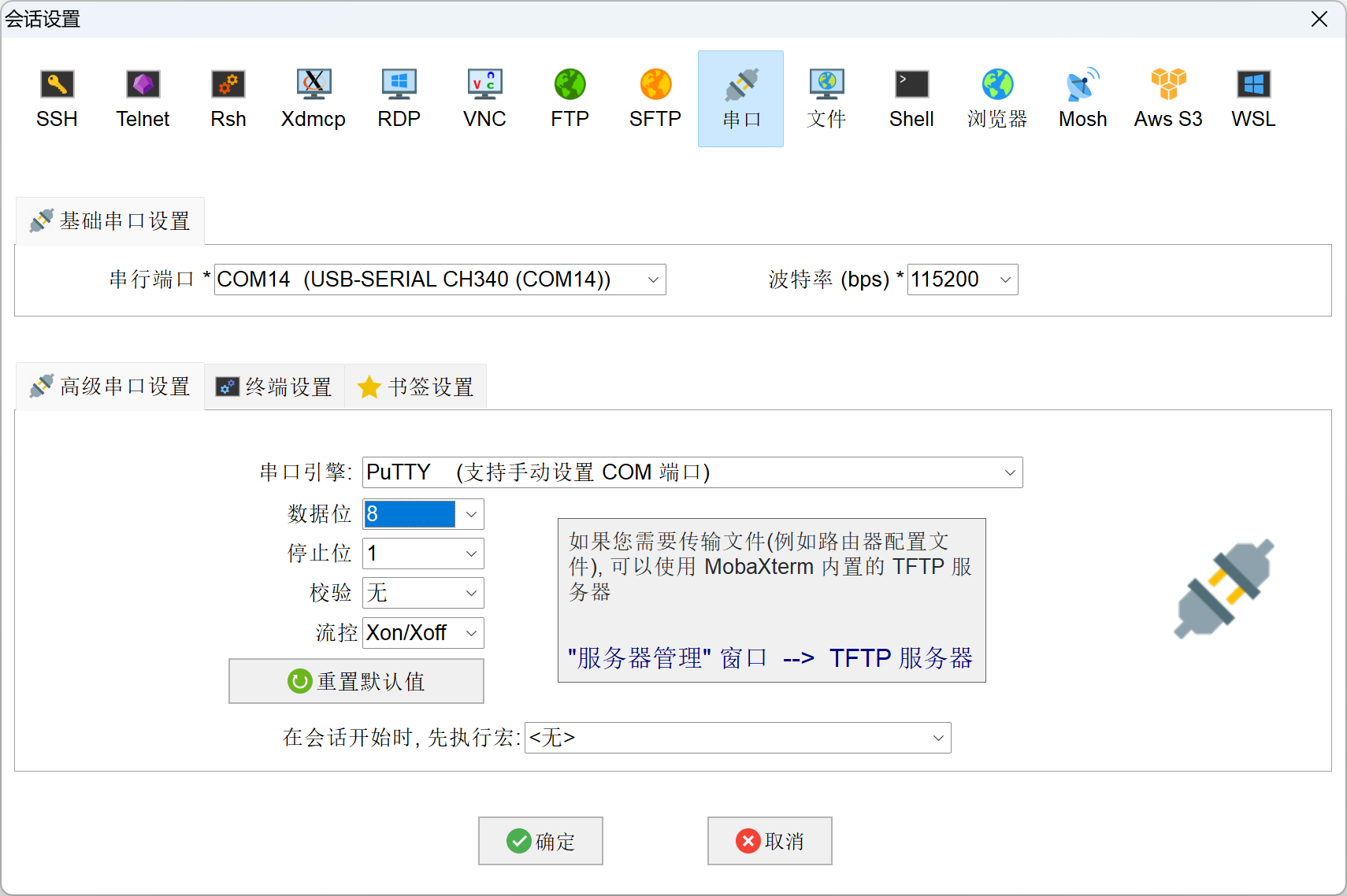Switch to the 书签设置 tab
Viewport: 1347px width, 896px height.
point(416,387)
